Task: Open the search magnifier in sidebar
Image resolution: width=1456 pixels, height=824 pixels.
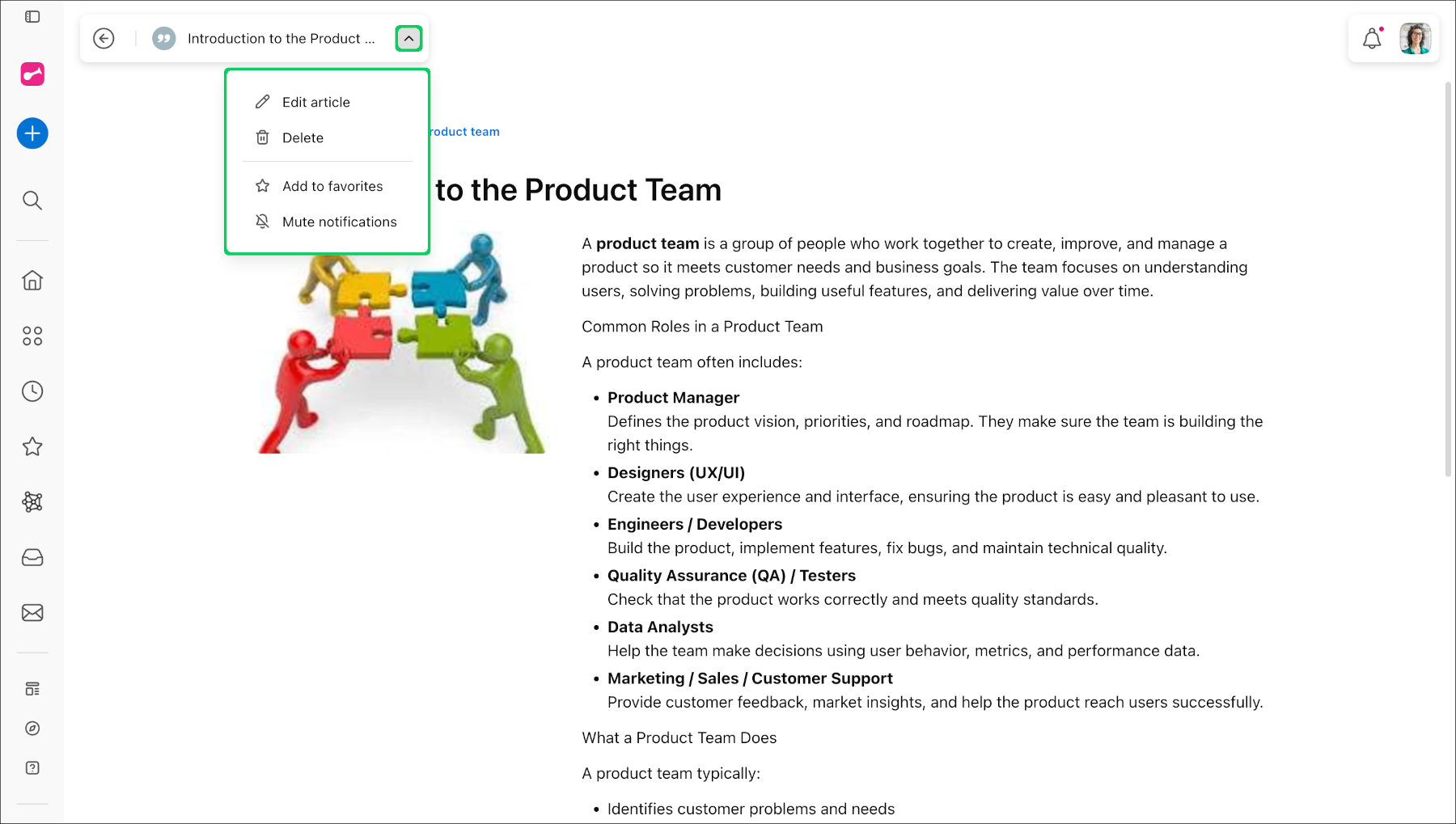Action: click(x=32, y=201)
